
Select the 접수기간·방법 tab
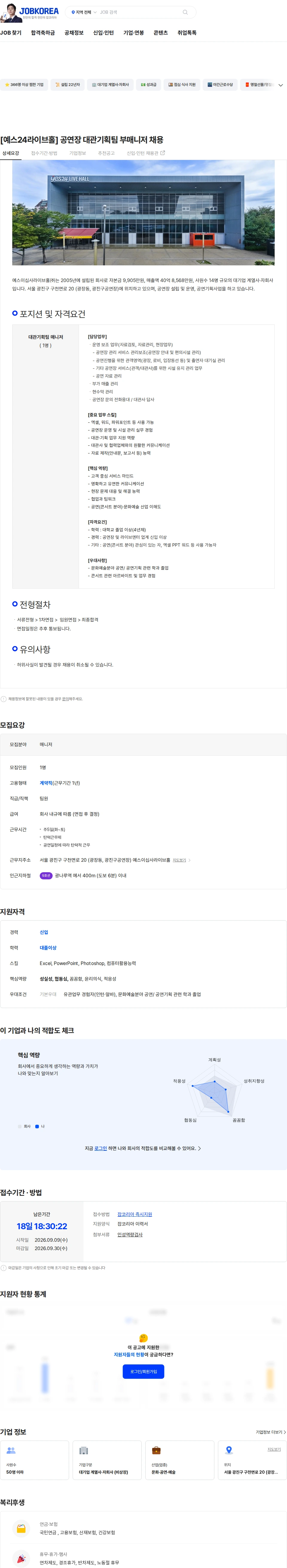coord(45,153)
